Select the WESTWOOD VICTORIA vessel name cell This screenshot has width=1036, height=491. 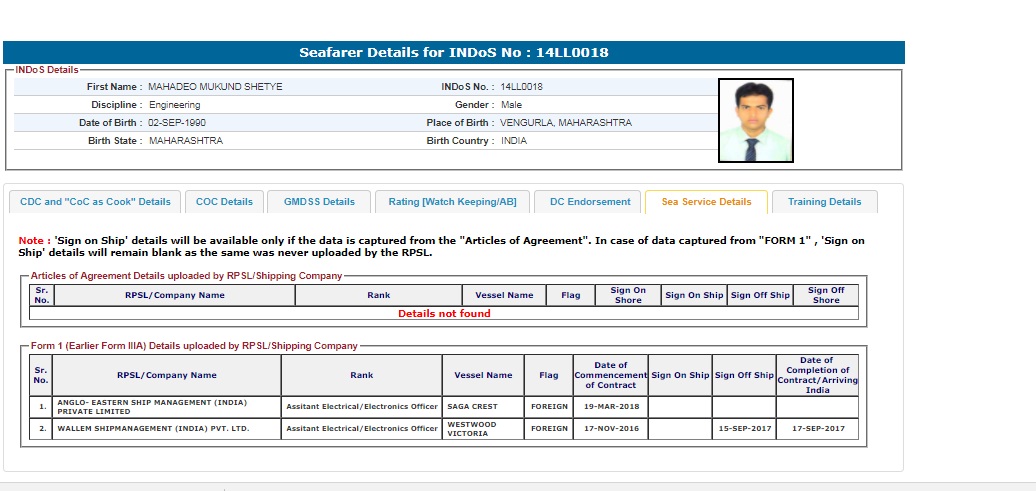click(x=483, y=428)
